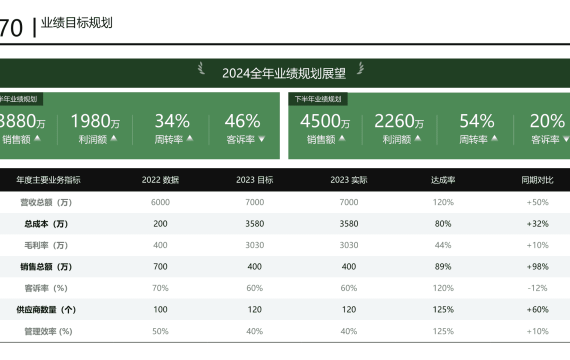Click the 200 cell in 总成本 row
Screen dimensions: 570x360
pyautogui.click(x=160, y=224)
